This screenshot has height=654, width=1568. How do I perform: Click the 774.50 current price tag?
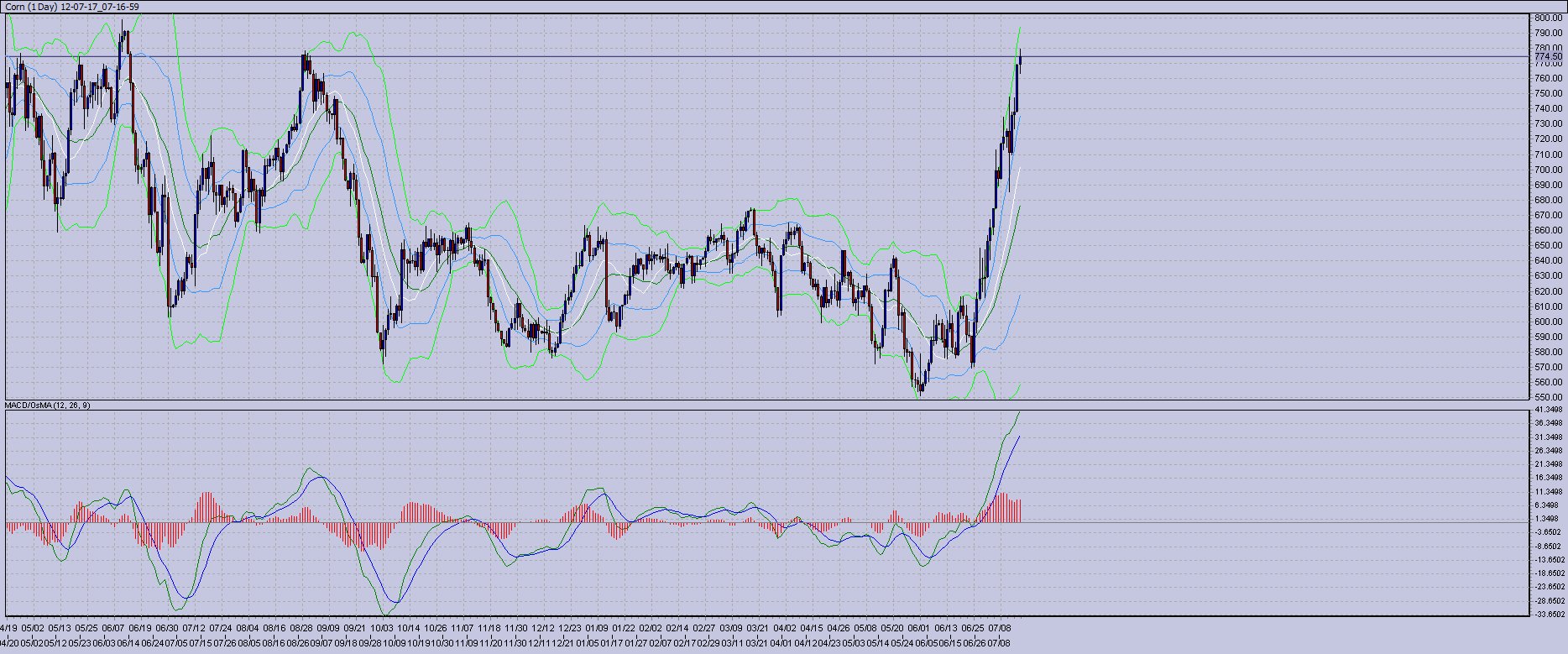[x=1547, y=56]
